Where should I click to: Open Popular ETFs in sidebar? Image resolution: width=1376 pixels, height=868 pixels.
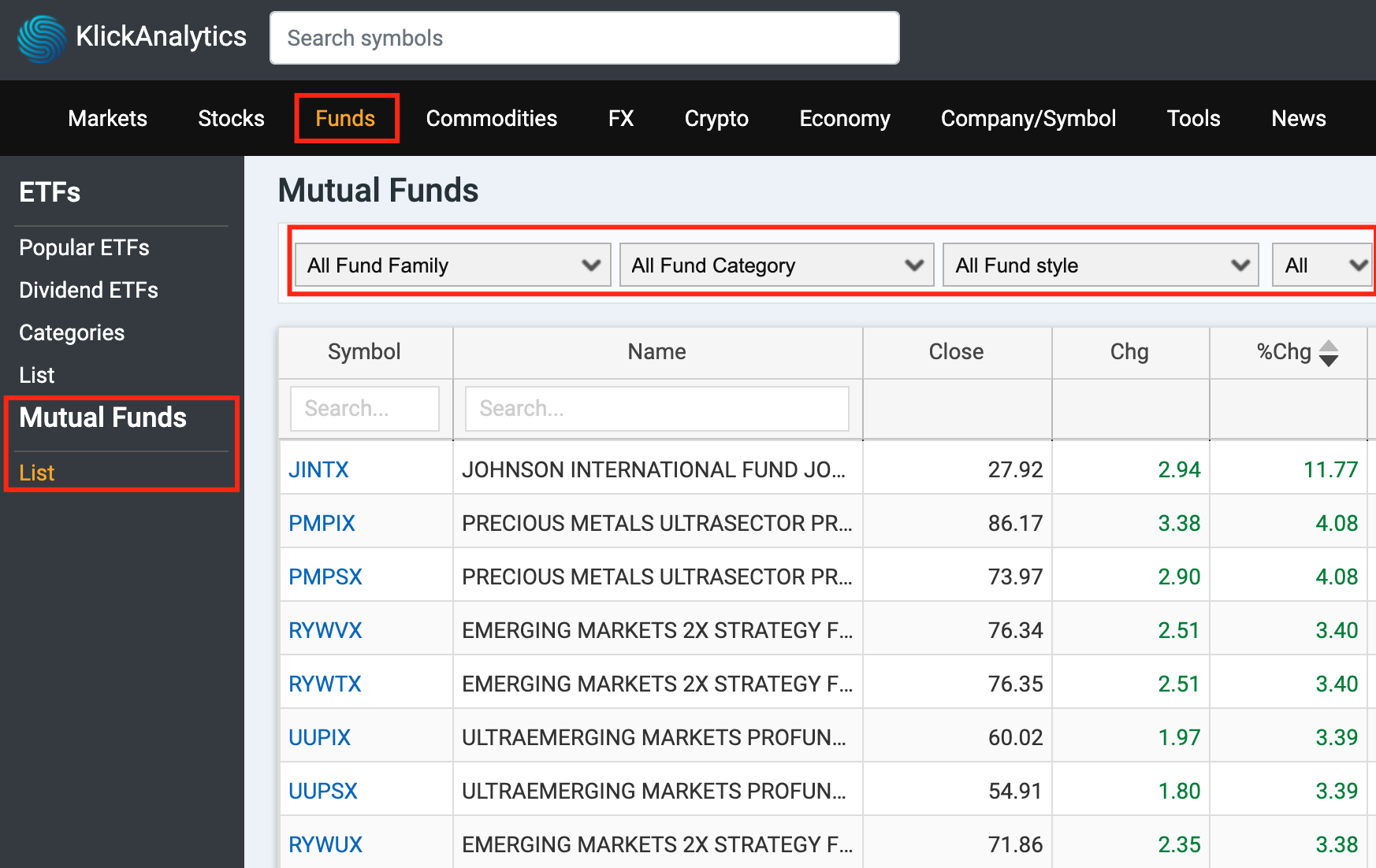[x=84, y=247]
